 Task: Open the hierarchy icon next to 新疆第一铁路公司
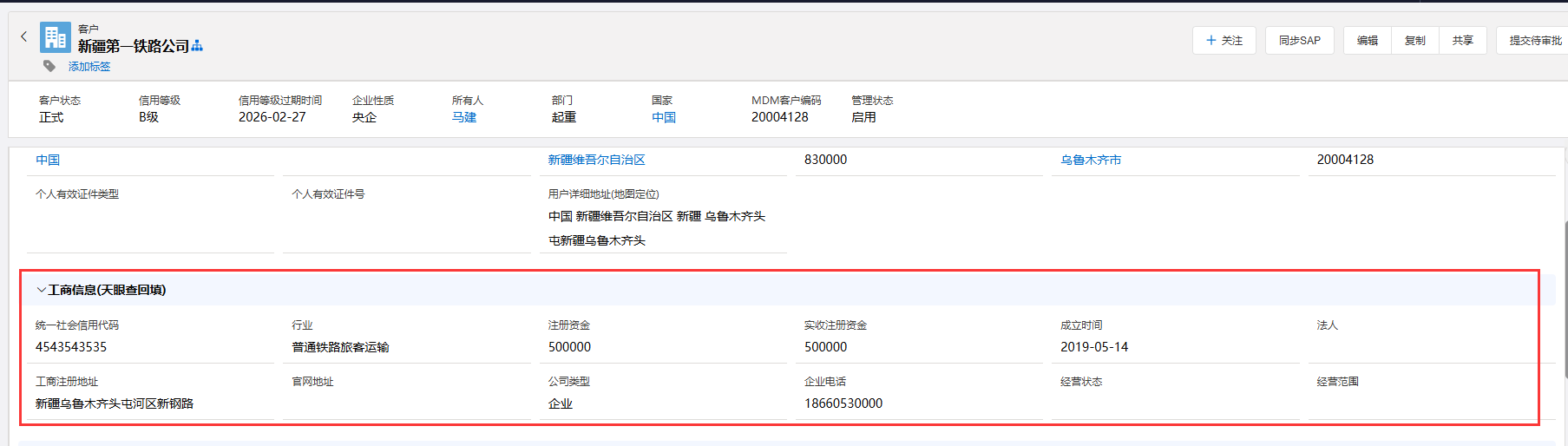(197, 46)
